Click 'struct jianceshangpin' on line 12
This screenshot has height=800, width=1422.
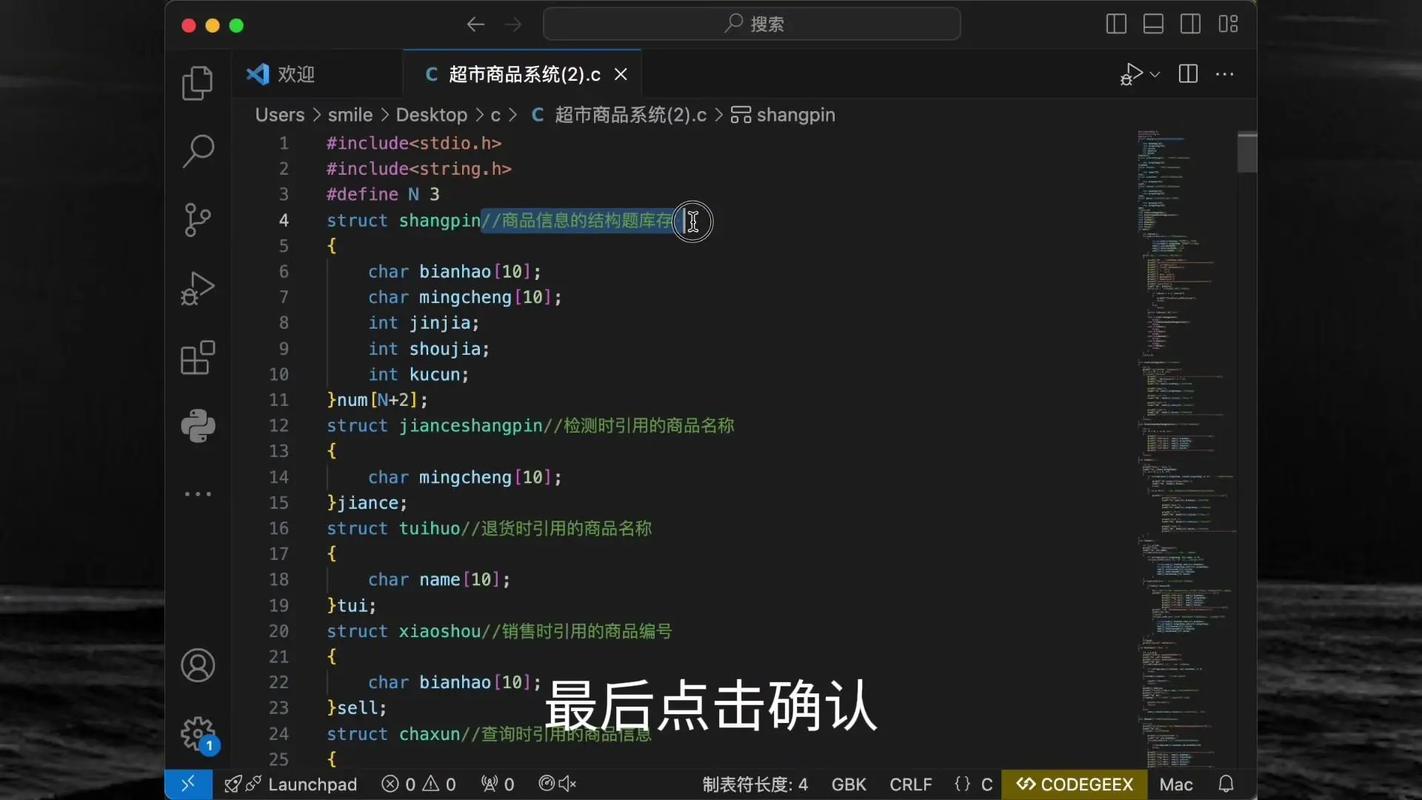(434, 425)
